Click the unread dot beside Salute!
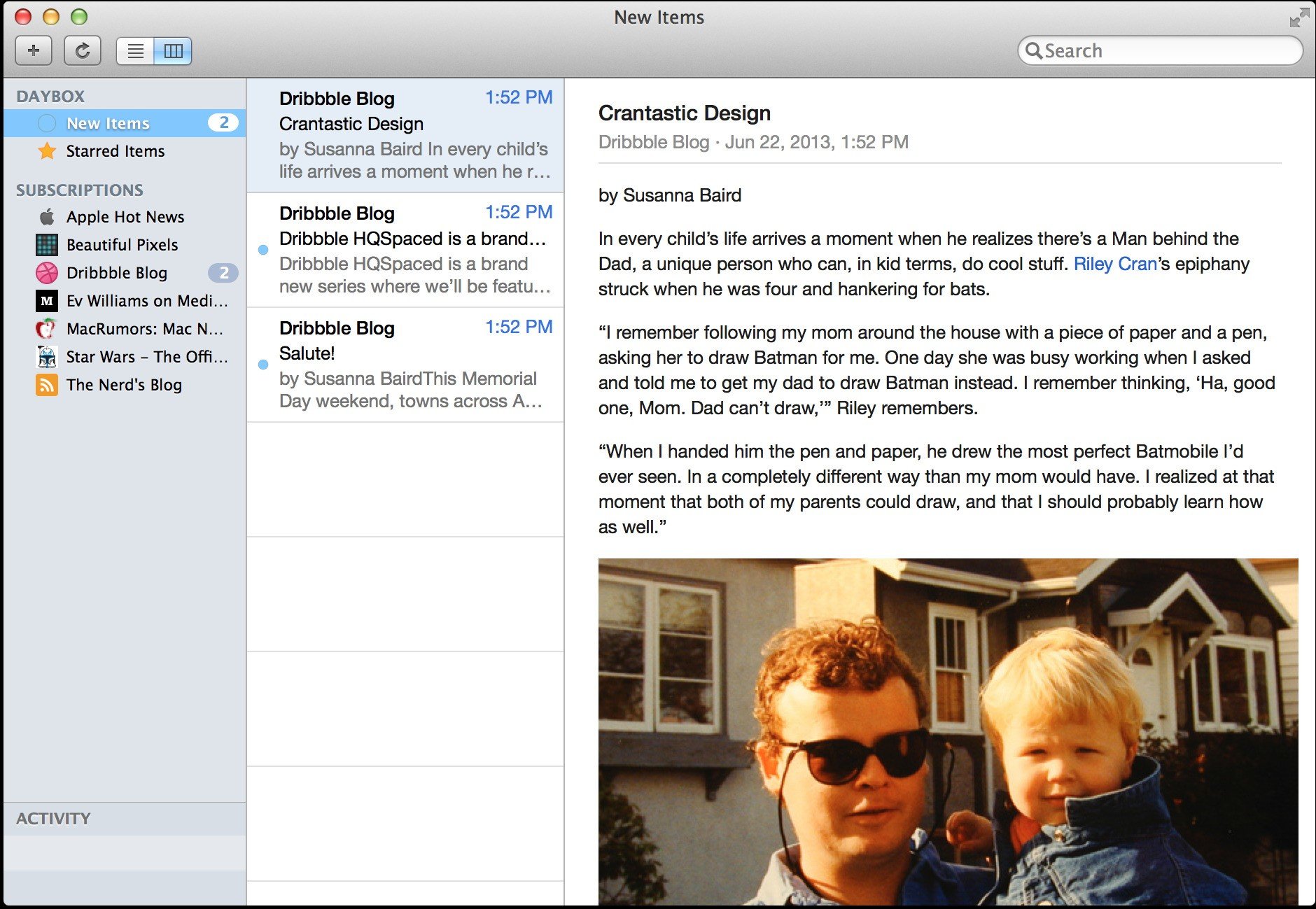Screen dimensions: 1316x909 pyautogui.click(x=263, y=365)
